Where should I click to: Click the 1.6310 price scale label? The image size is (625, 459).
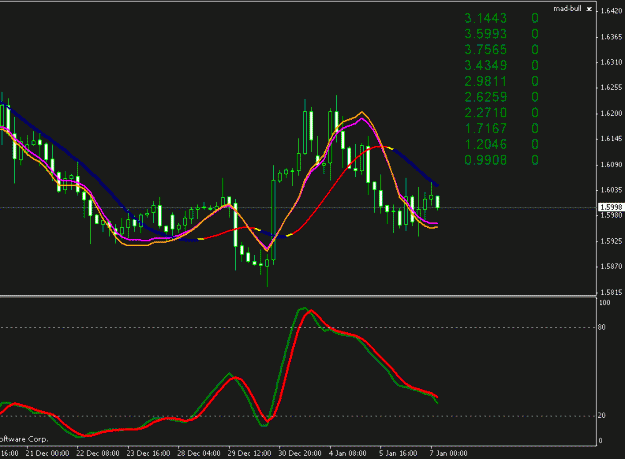pyautogui.click(x=611, y=62)
